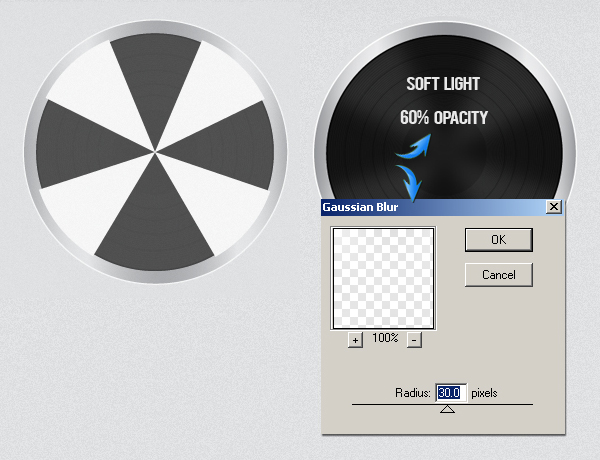Click the Gaussian Blur preview thumbnail
This screenshot has width=600, height=460.
[x=383, y=278]
